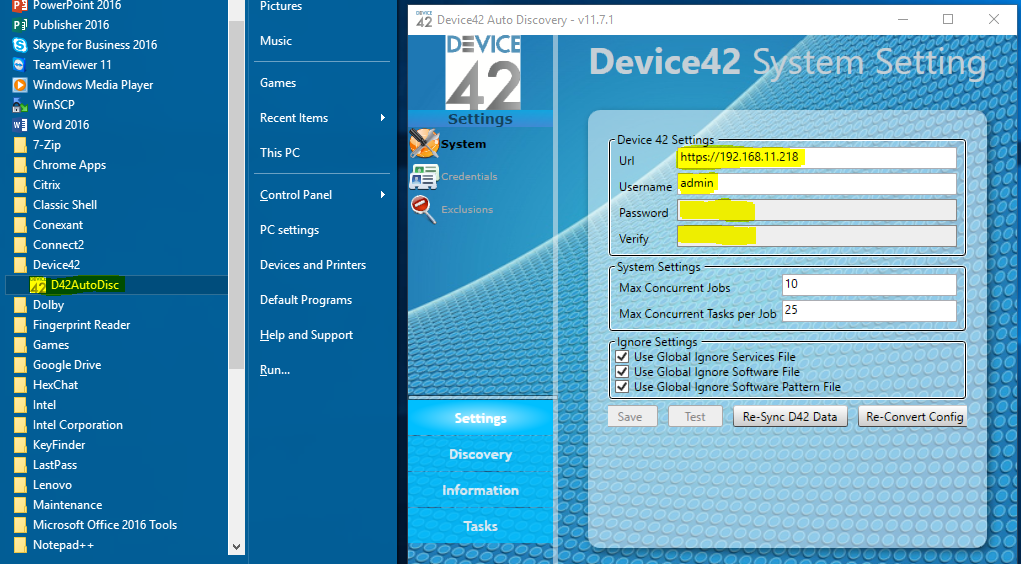Click the Password input field
Viewport: 1021px width, 564px height.
[x=817, y=210]
